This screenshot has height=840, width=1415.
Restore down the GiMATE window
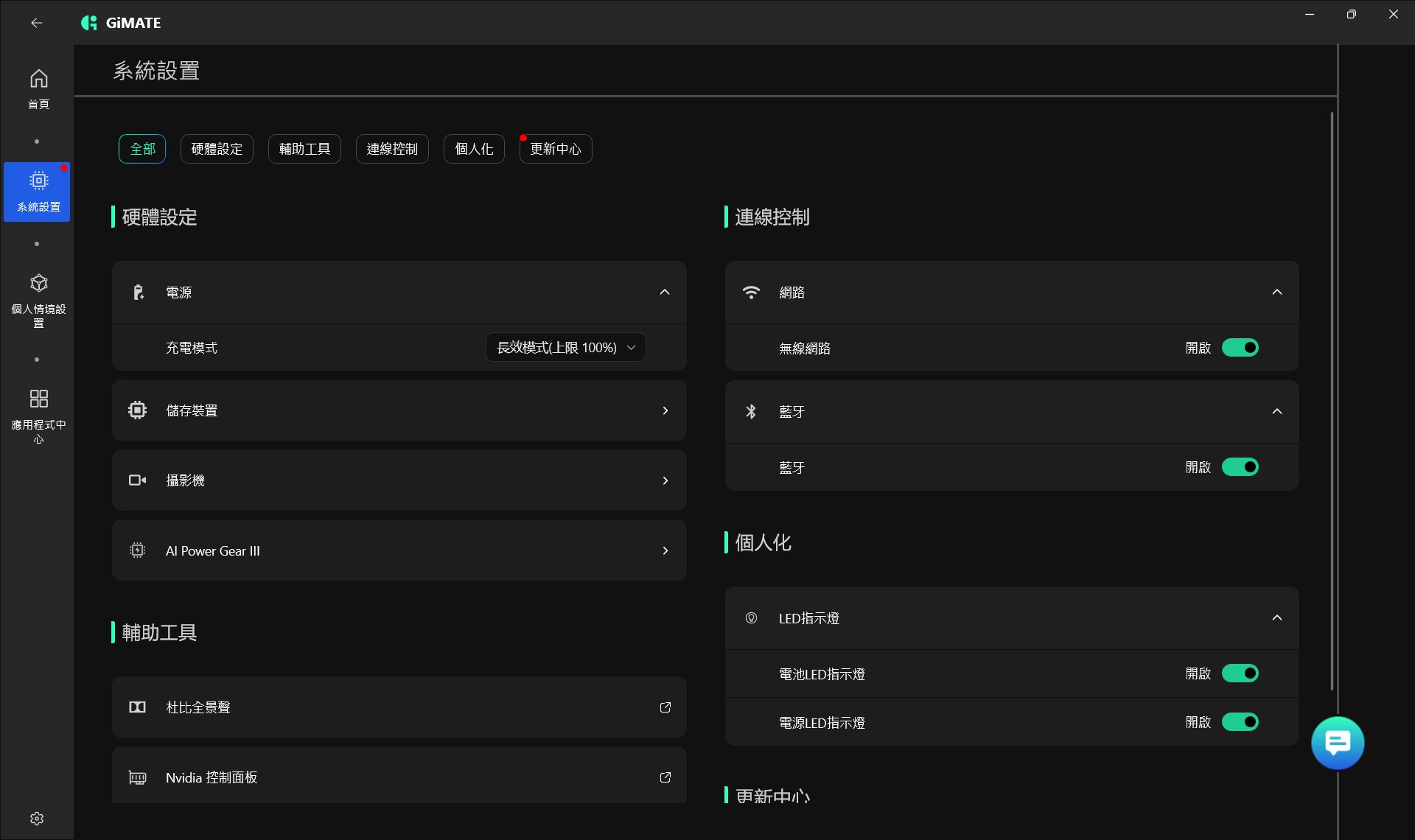(x=1351, y=14)
